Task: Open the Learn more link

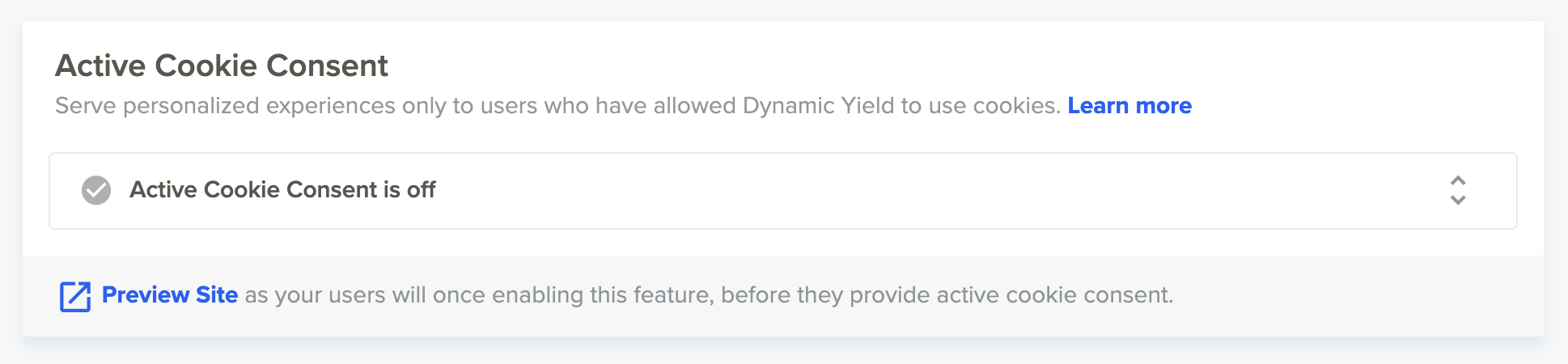Action: [x=1129, y=106]
